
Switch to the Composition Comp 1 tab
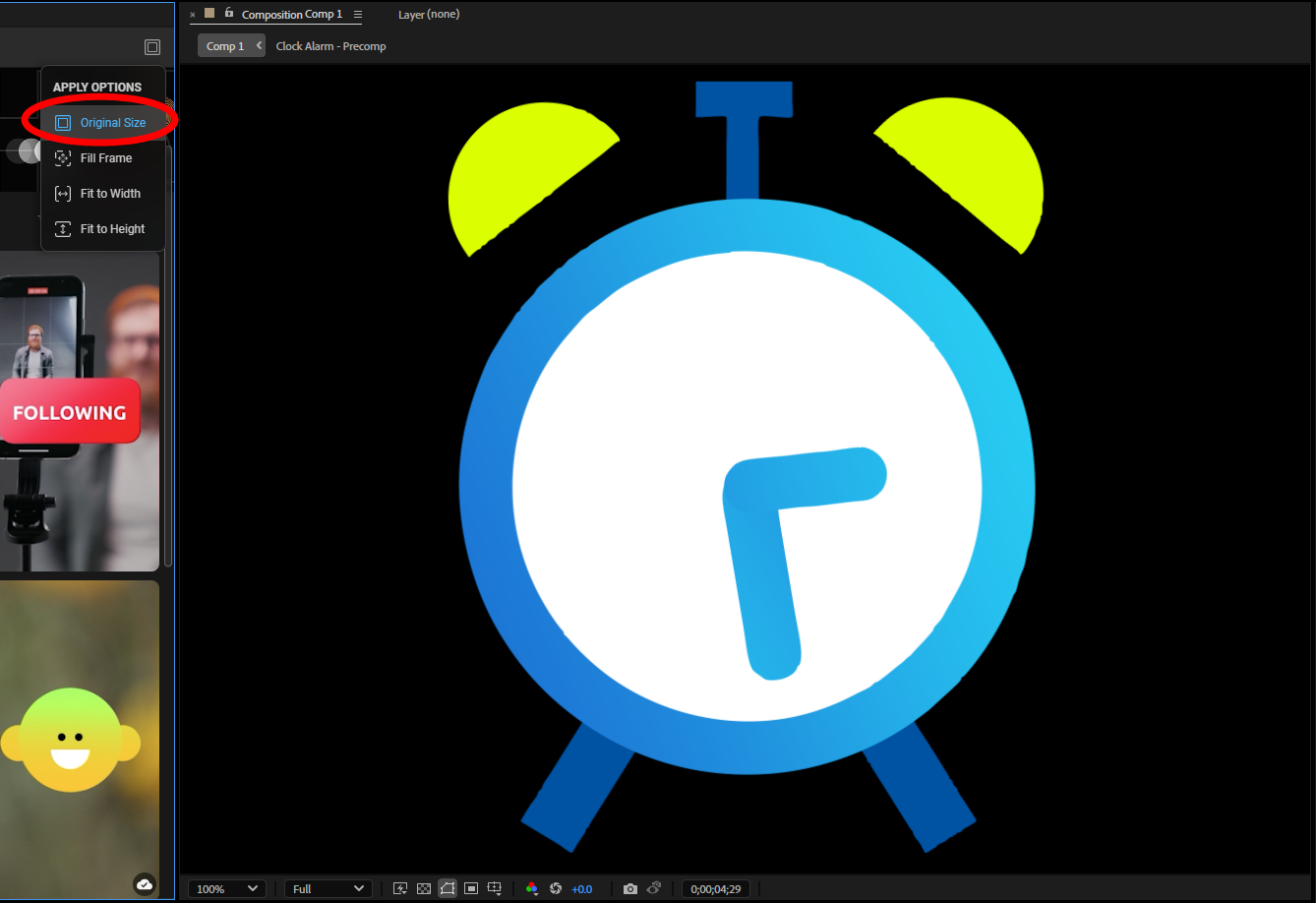pyautogui.click(x=291, y=14)
